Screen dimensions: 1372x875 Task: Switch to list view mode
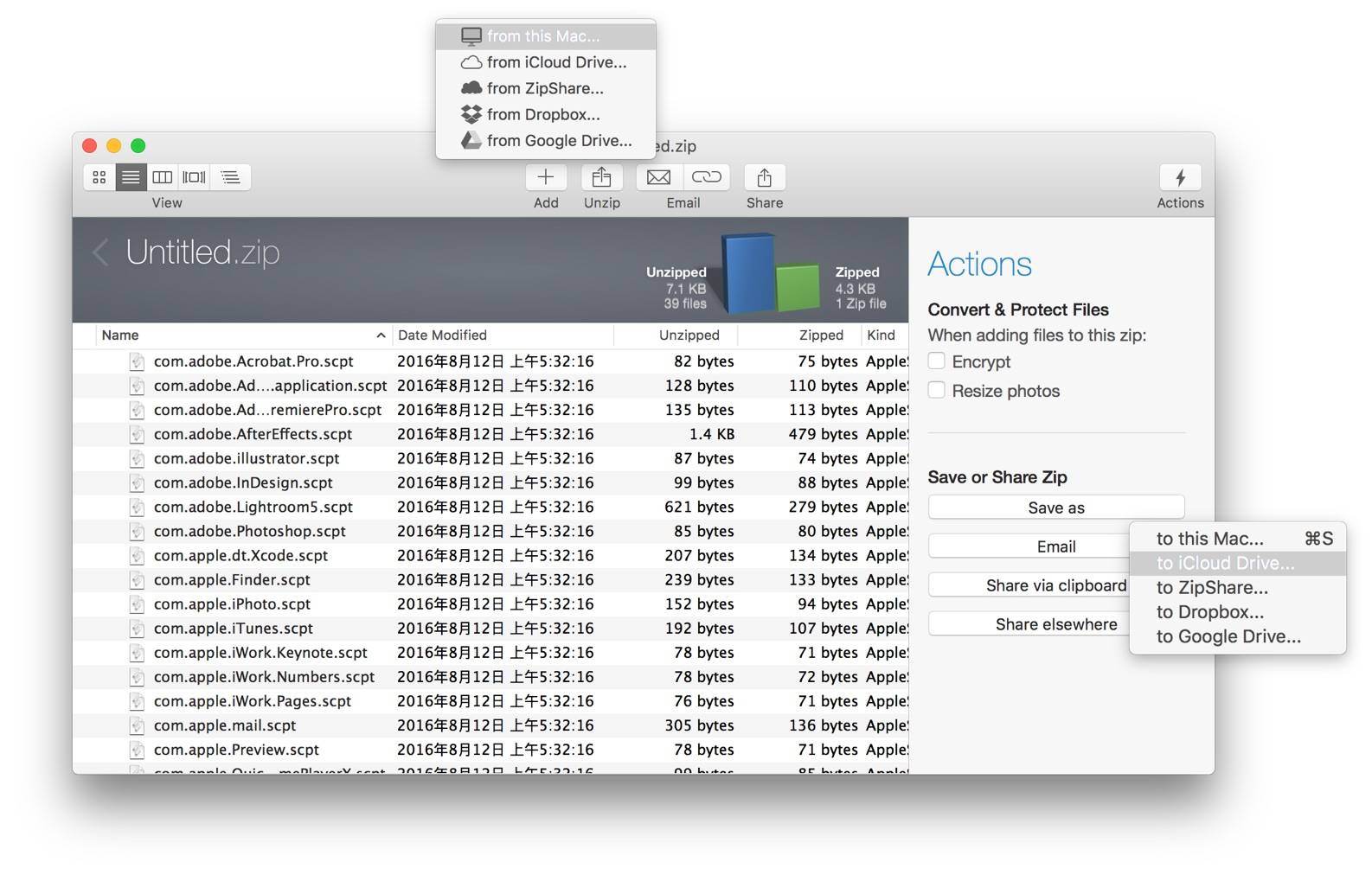tap(131, 177)
